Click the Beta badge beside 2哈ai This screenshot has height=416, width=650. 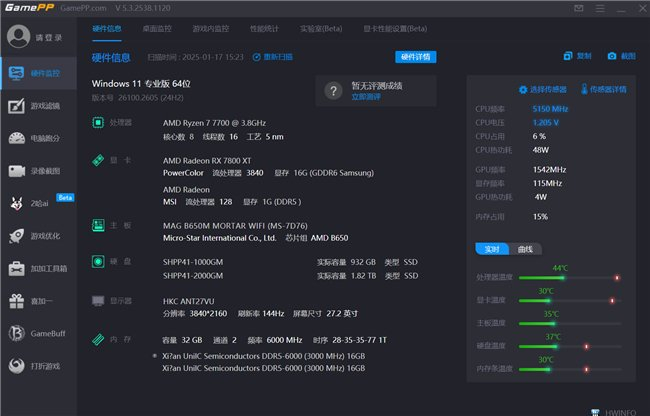65,198
